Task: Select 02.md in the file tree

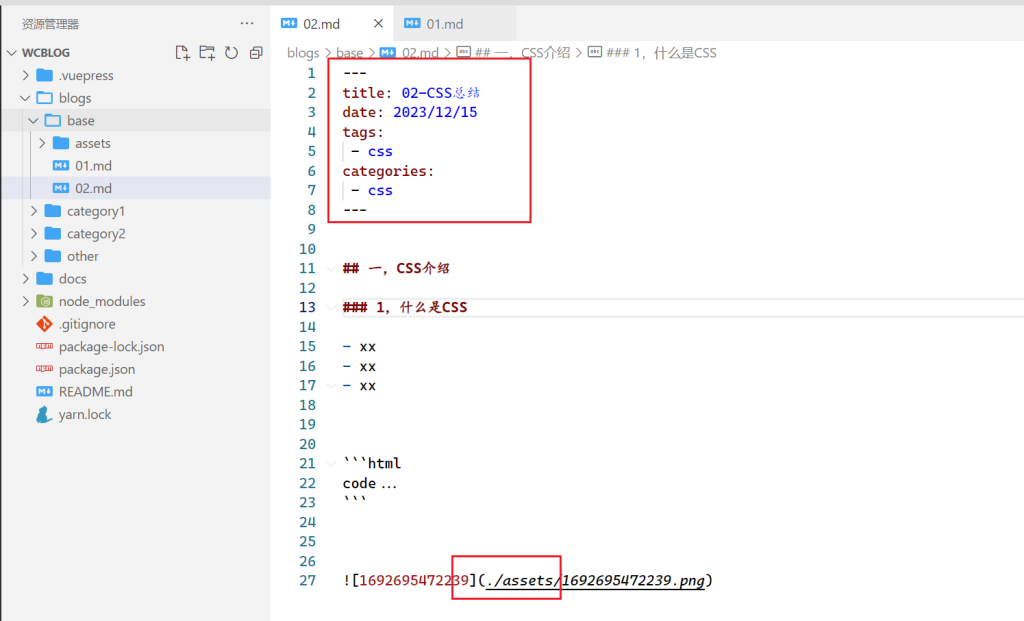Action: pos(93,188)
